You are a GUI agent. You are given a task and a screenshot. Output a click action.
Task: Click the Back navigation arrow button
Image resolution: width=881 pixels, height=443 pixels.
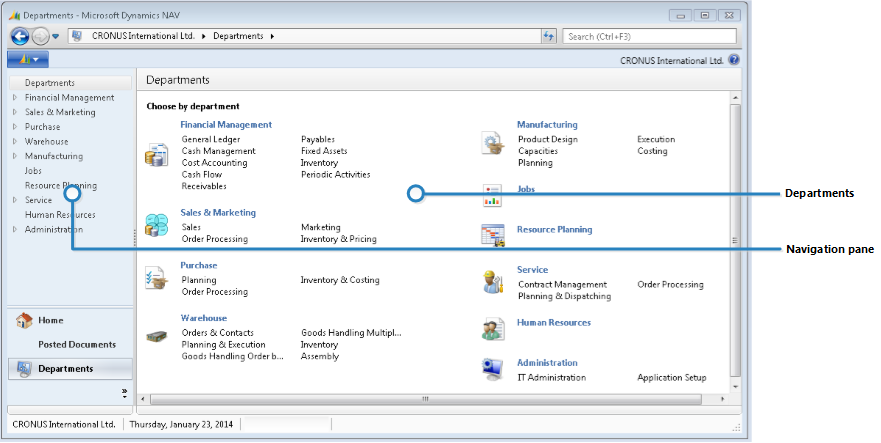pos(20,36)
